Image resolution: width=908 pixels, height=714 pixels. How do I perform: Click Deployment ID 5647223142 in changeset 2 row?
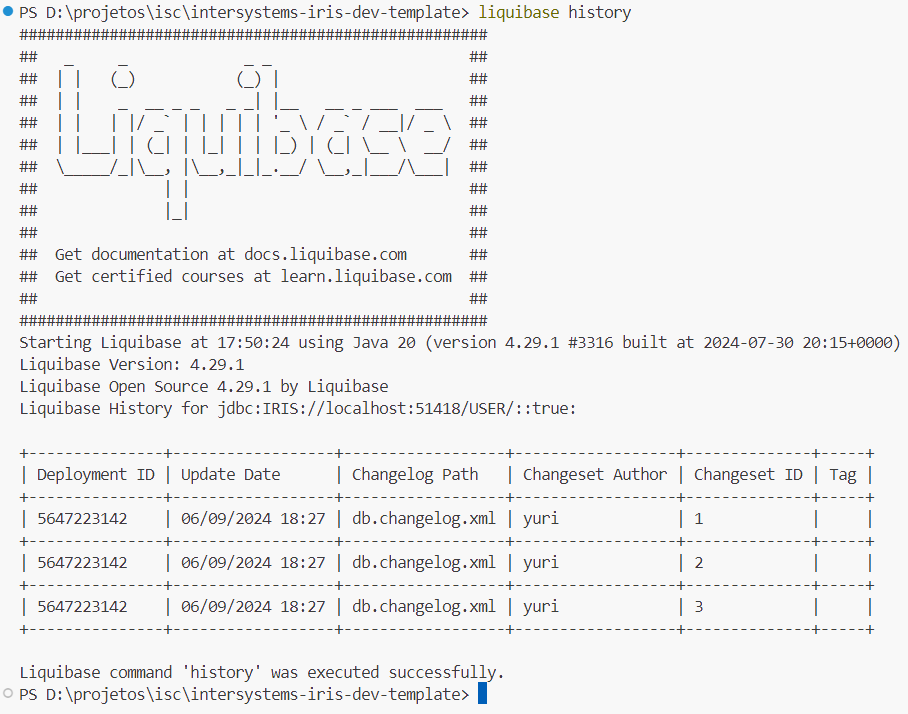(x=82, y=562)
